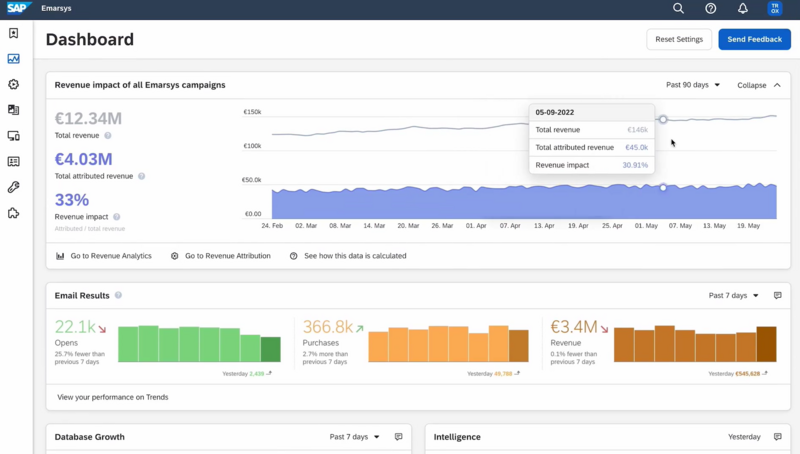Open Database Growth Past 7 days dropdown
800x454 pixels.
click(355, 437)
